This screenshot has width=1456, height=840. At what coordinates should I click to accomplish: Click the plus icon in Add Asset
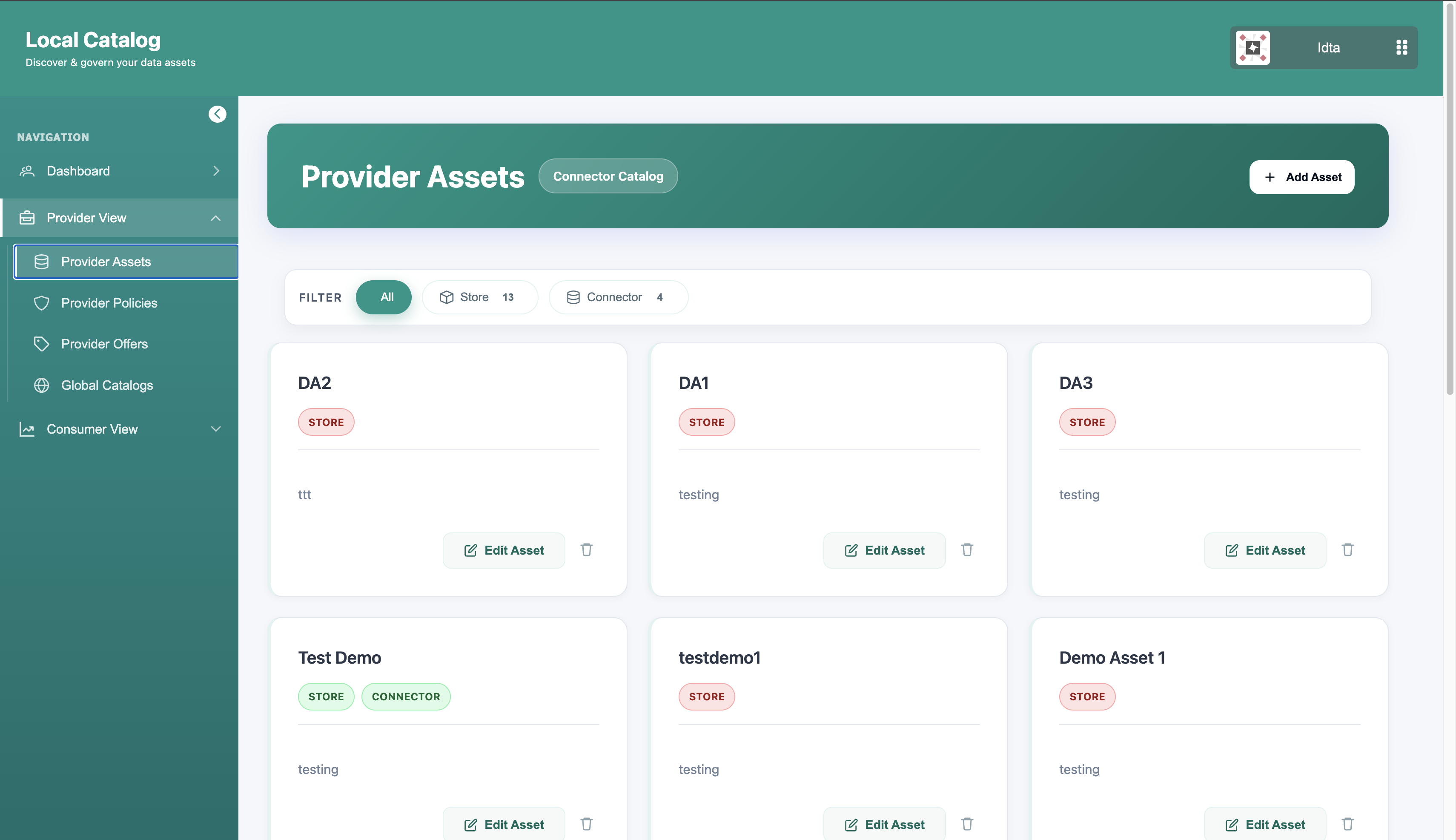coord(1270,177)
